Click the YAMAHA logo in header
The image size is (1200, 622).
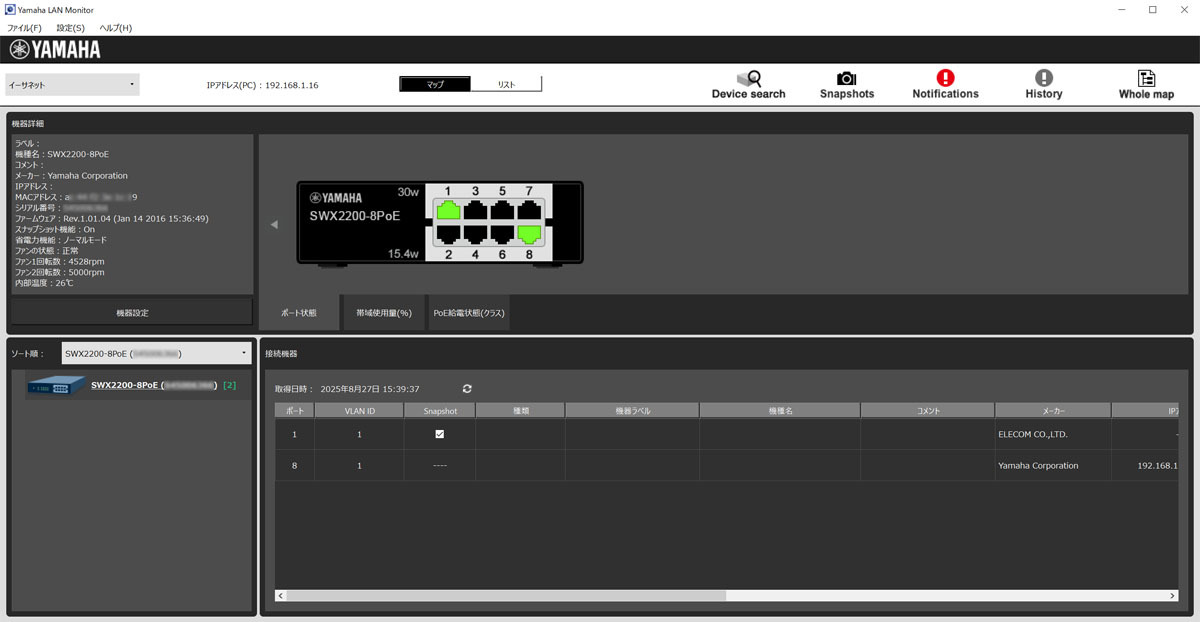[55, 50]
